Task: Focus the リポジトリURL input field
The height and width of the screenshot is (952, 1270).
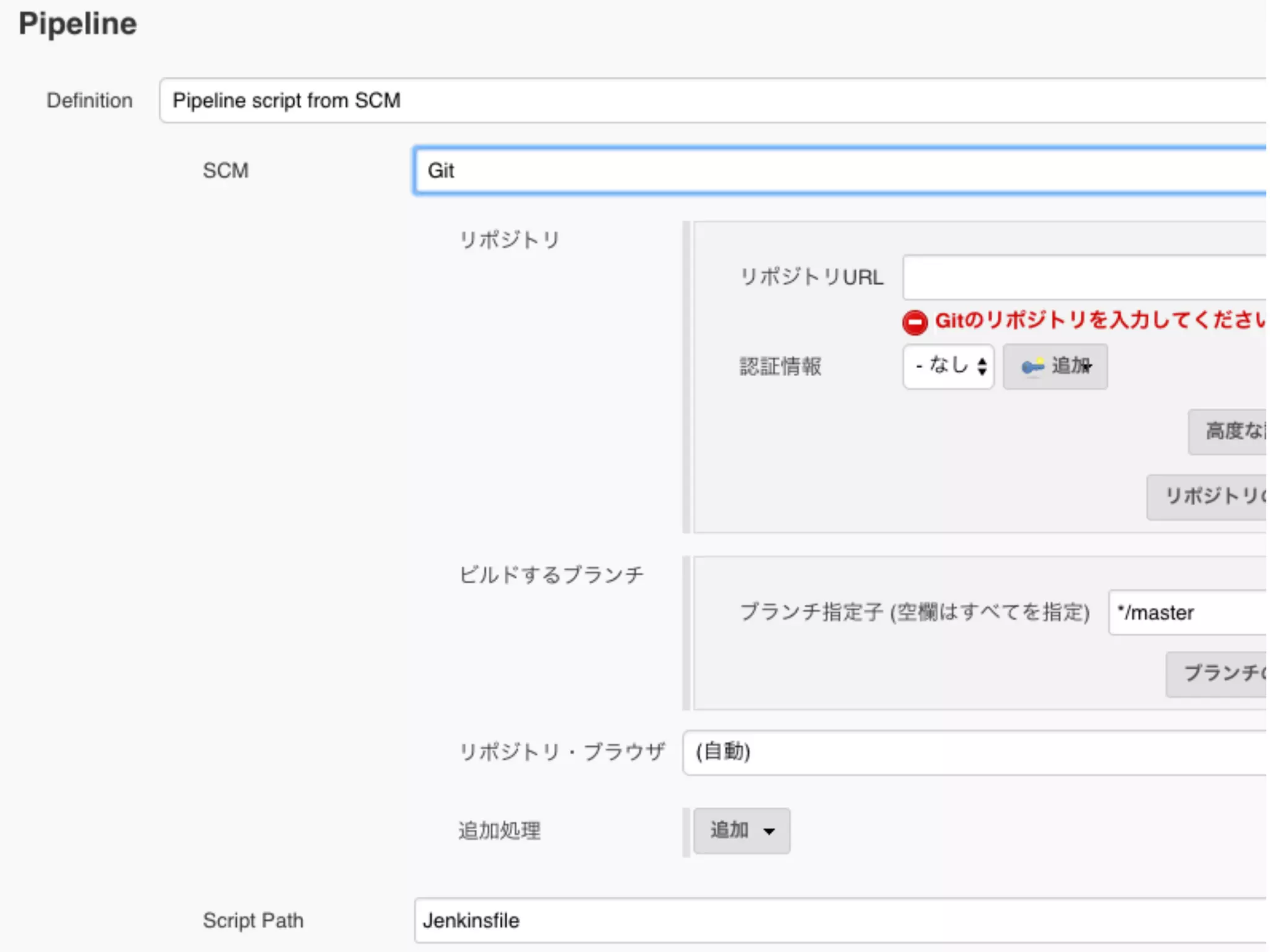Action: point(1084,277)
